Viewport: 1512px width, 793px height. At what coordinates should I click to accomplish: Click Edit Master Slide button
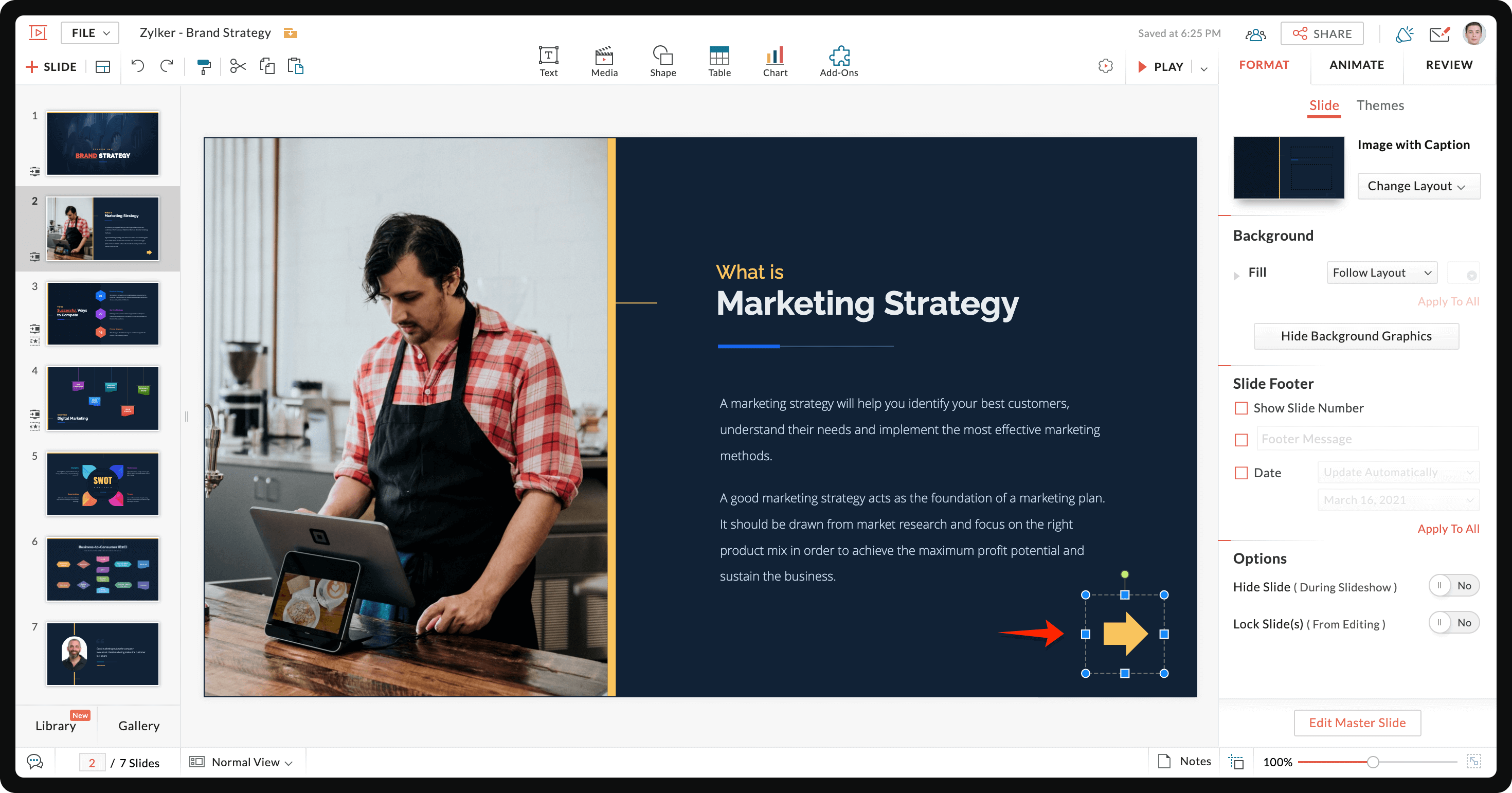coord(1357,723)
